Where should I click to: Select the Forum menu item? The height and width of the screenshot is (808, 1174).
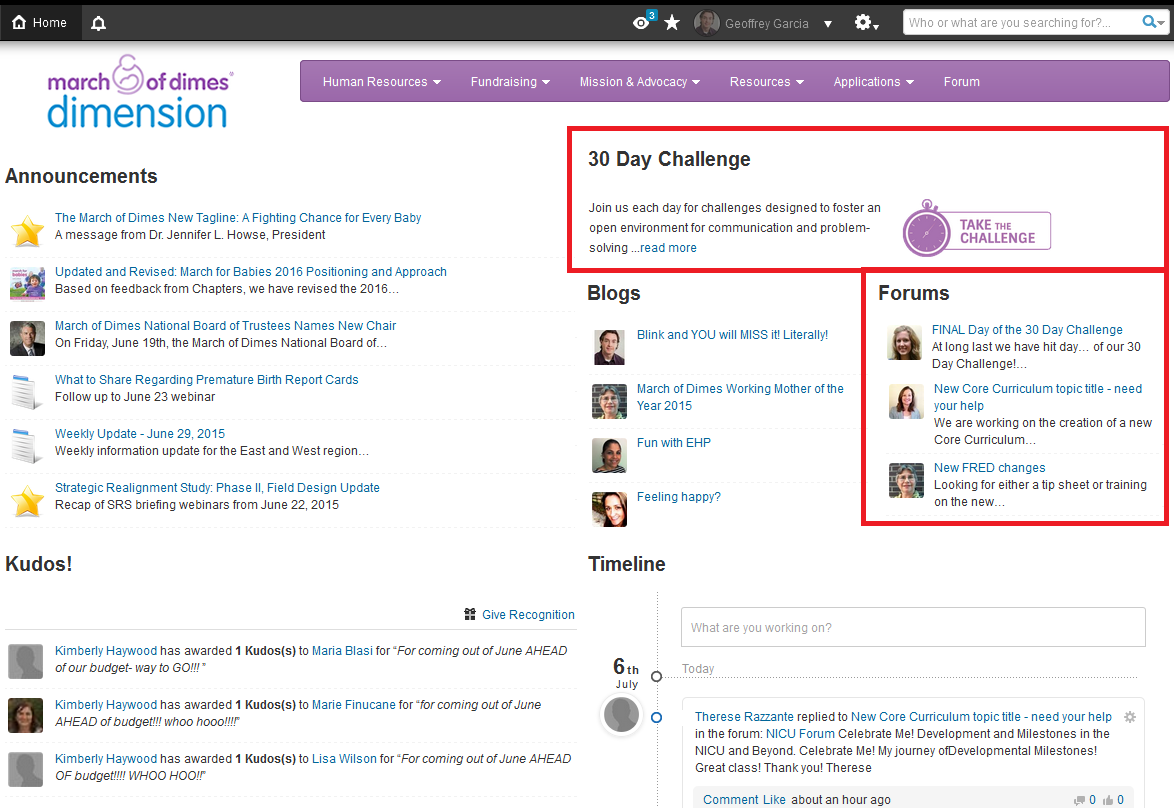point(961,82)
